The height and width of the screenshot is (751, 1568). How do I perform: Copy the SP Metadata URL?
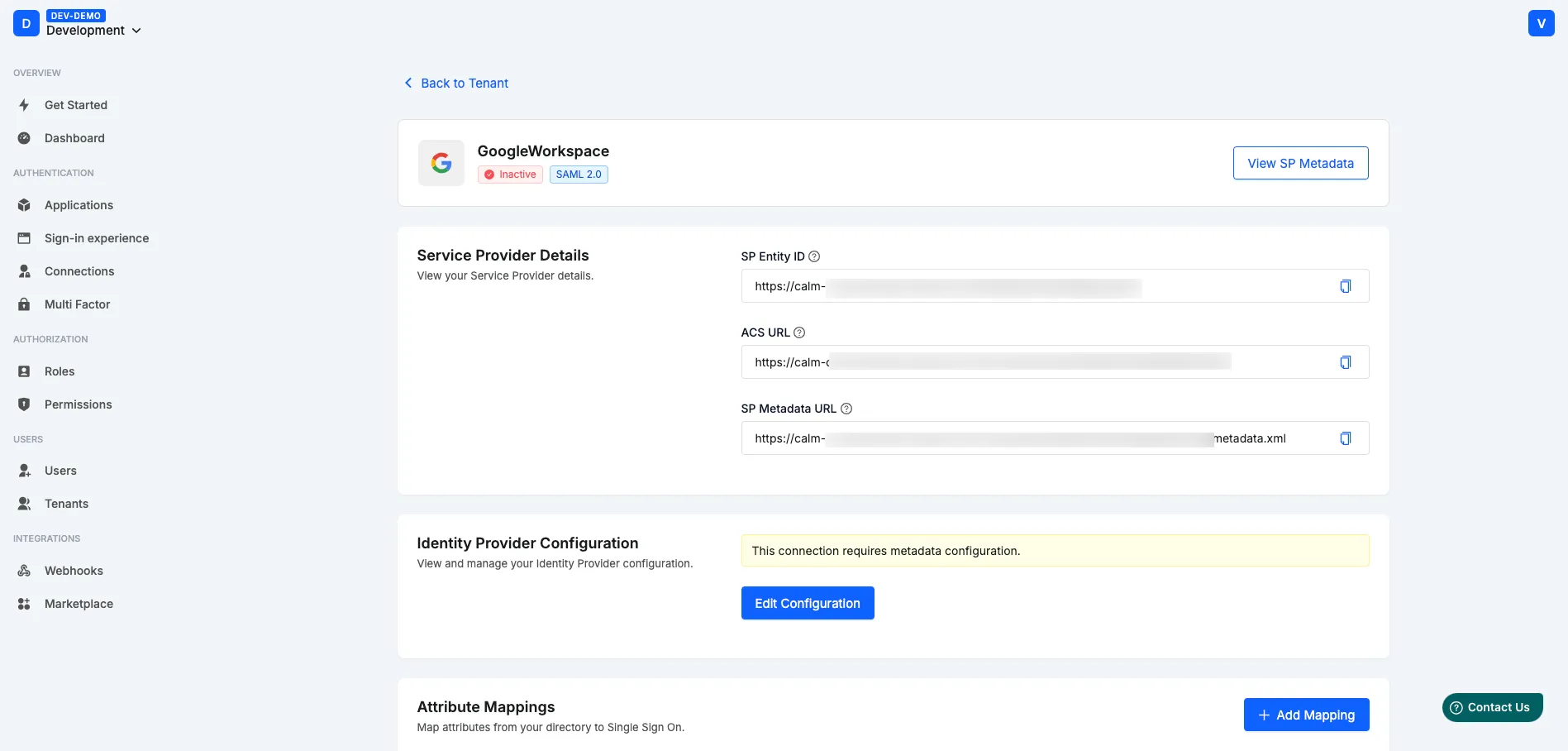1346,438
